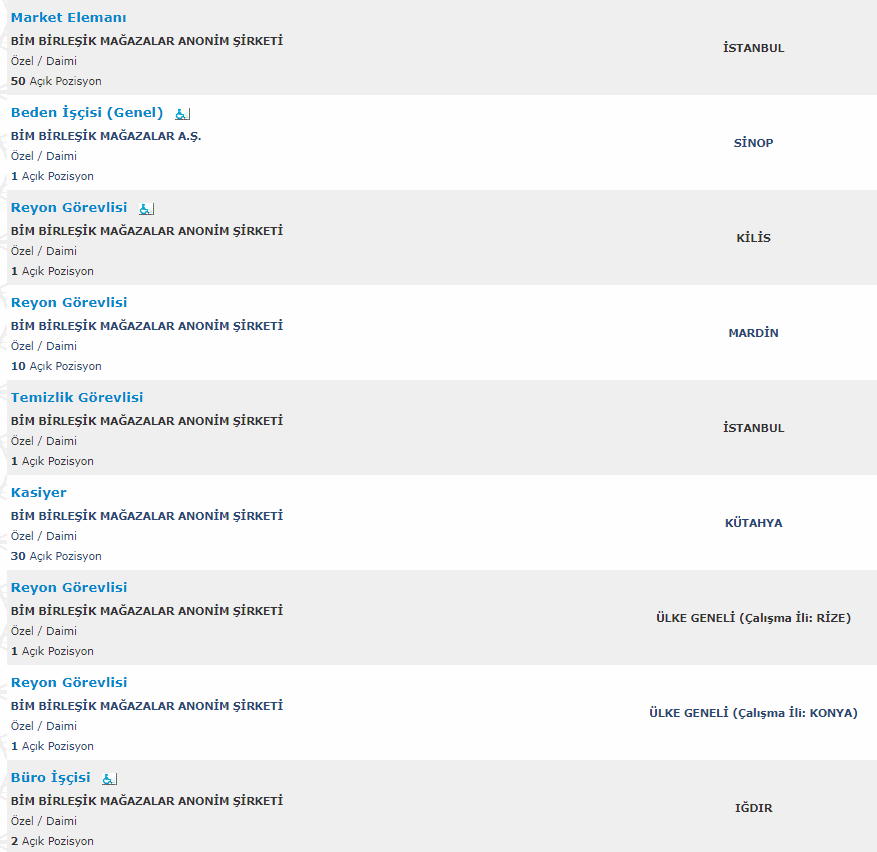Click the disability icon next to Beden İşçisi (Genel)
The width and height of the screenshot is (877, 852).
click(182, 114)
